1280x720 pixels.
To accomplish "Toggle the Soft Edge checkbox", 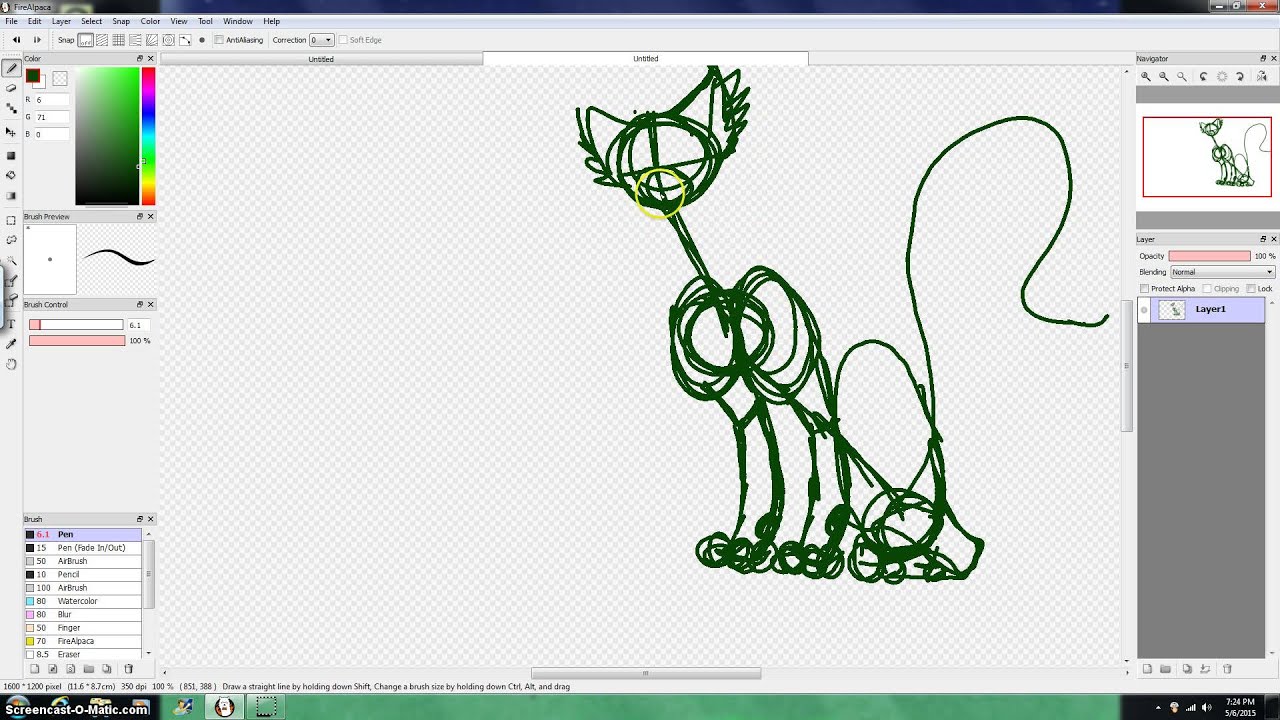I will 343,40.
